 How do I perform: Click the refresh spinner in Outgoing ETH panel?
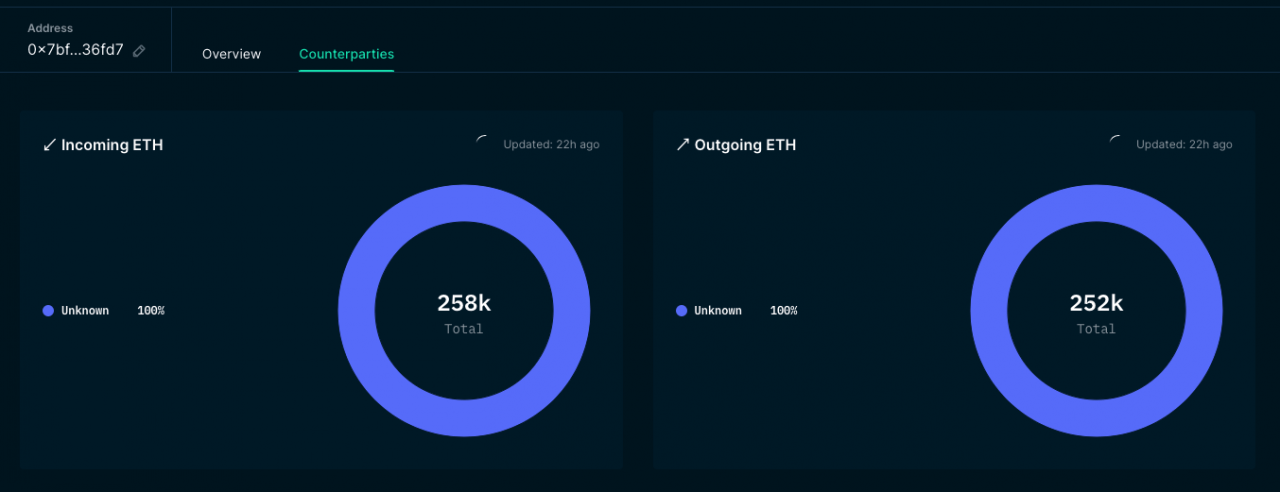pos(1115,142)
